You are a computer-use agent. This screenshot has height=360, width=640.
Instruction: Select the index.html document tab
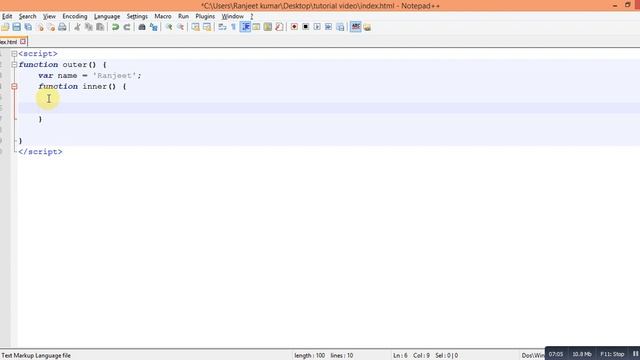[x=9, y=42]
